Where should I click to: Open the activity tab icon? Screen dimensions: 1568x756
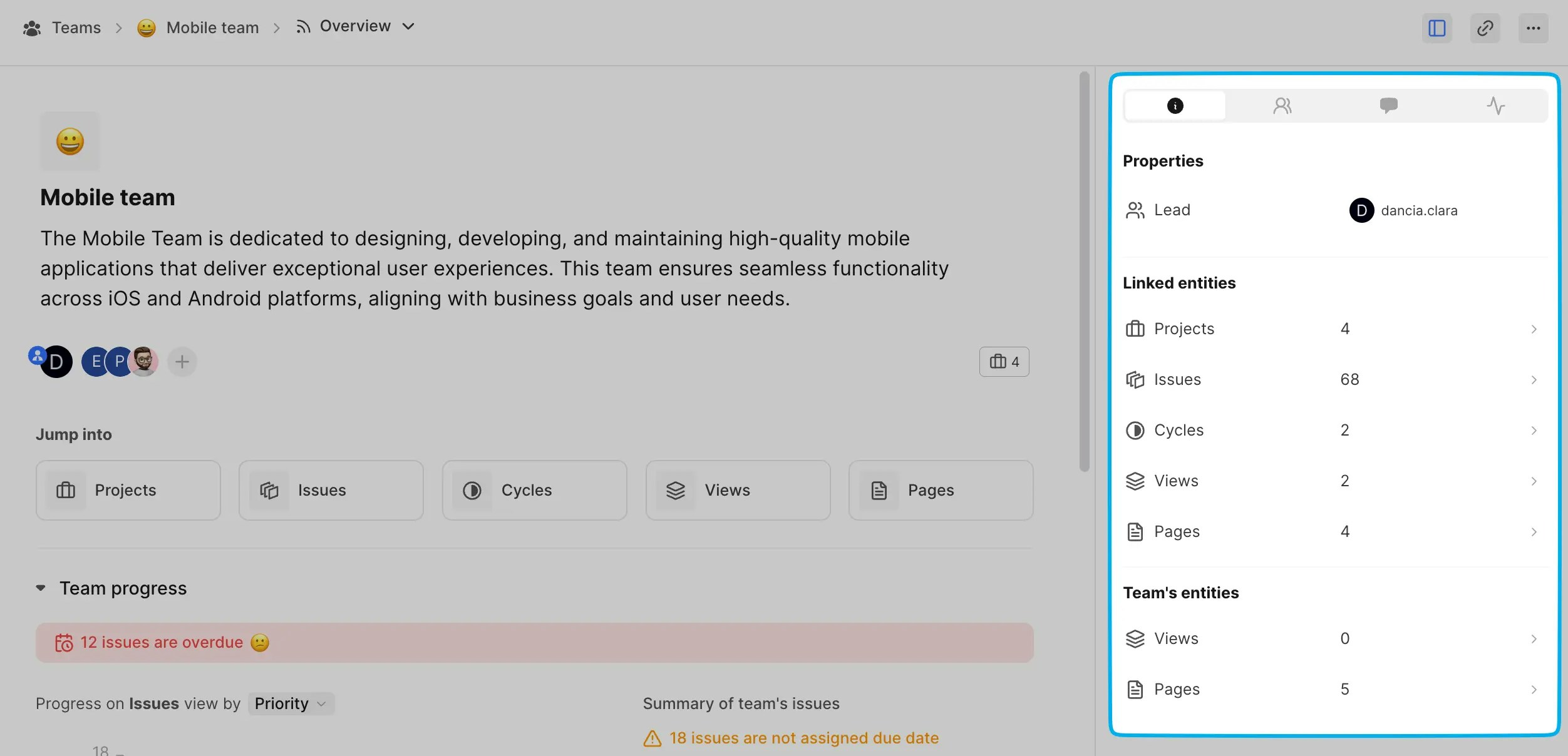pos(1495,106)
